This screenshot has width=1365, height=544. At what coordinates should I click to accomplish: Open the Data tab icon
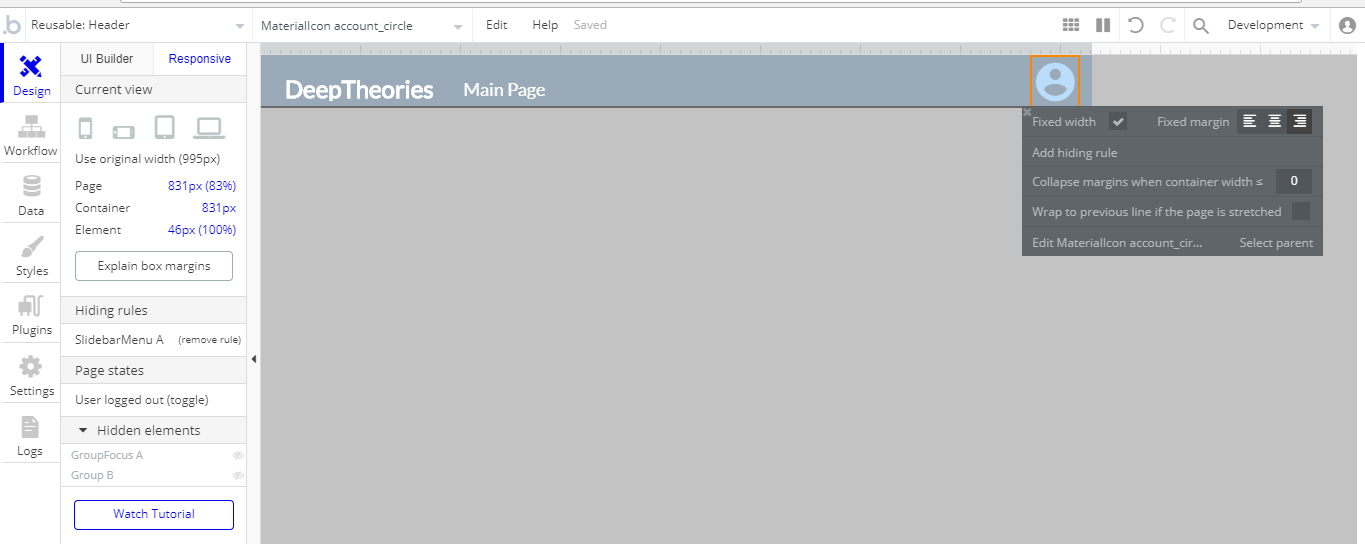coord(32,187)
